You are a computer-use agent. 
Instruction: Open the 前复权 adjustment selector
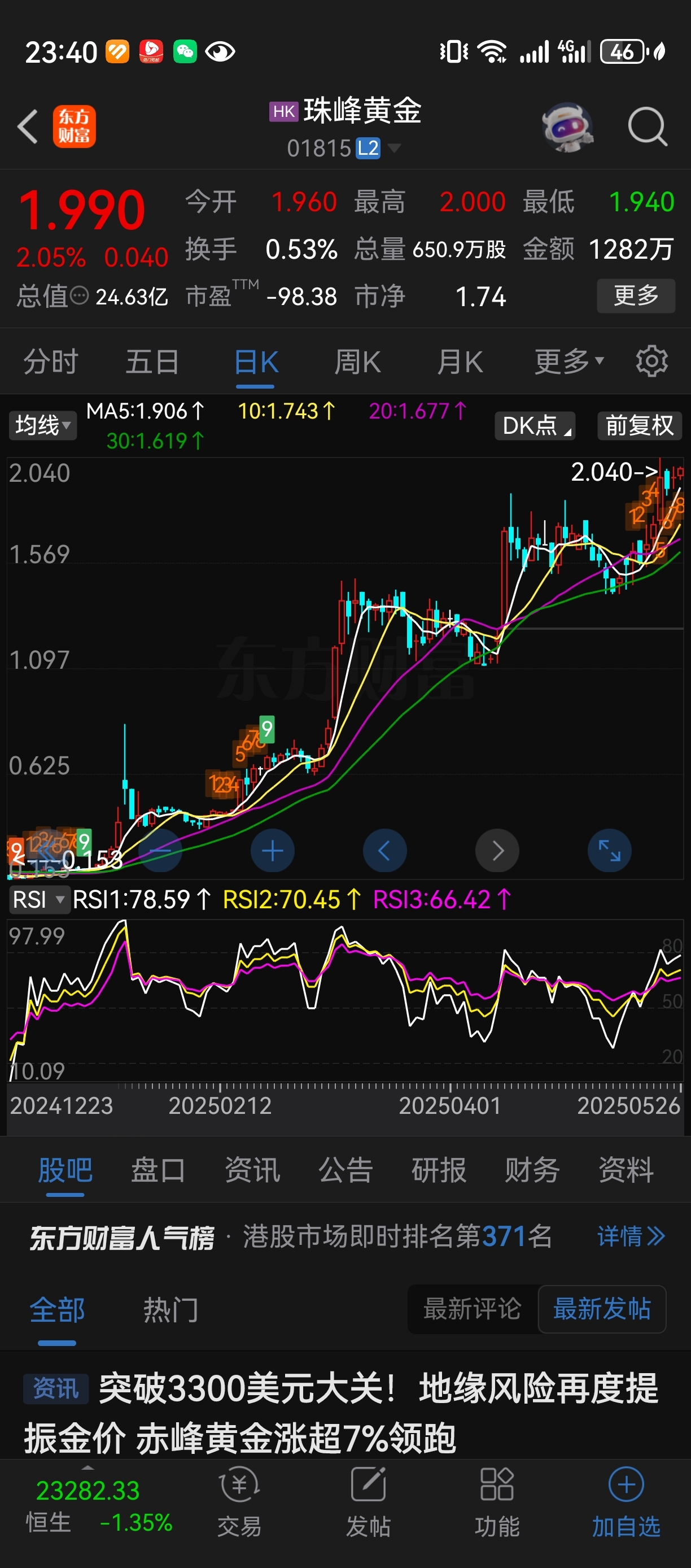639,425
